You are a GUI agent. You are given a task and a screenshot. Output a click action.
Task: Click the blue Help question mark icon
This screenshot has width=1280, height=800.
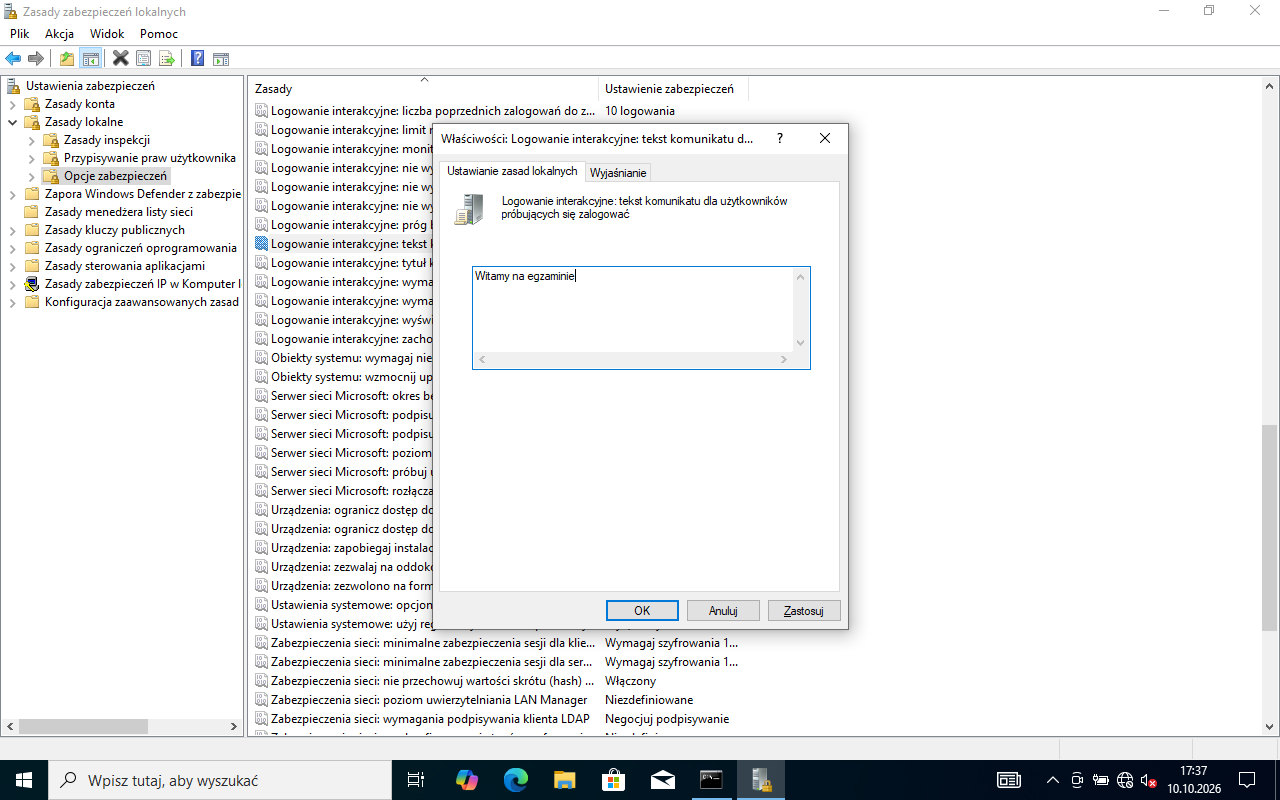pyautogui.click(x=198, y=59)
